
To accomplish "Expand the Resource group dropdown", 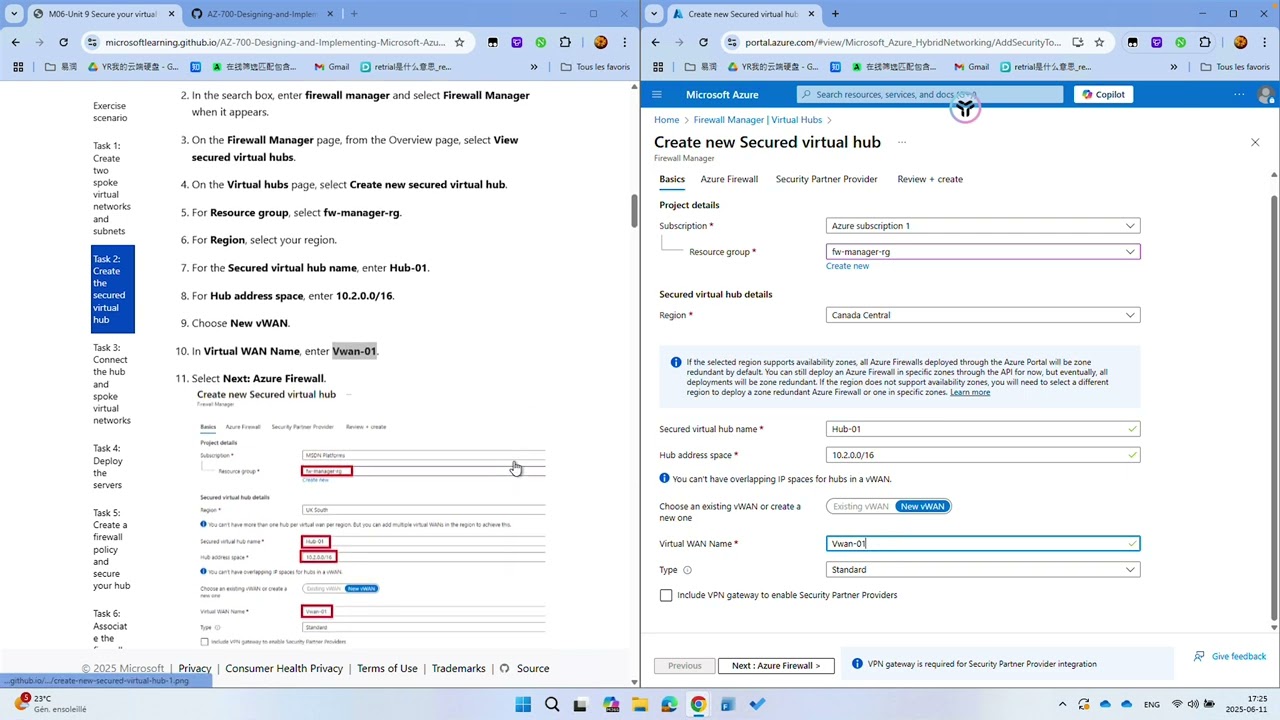I will tap(983, 252).
